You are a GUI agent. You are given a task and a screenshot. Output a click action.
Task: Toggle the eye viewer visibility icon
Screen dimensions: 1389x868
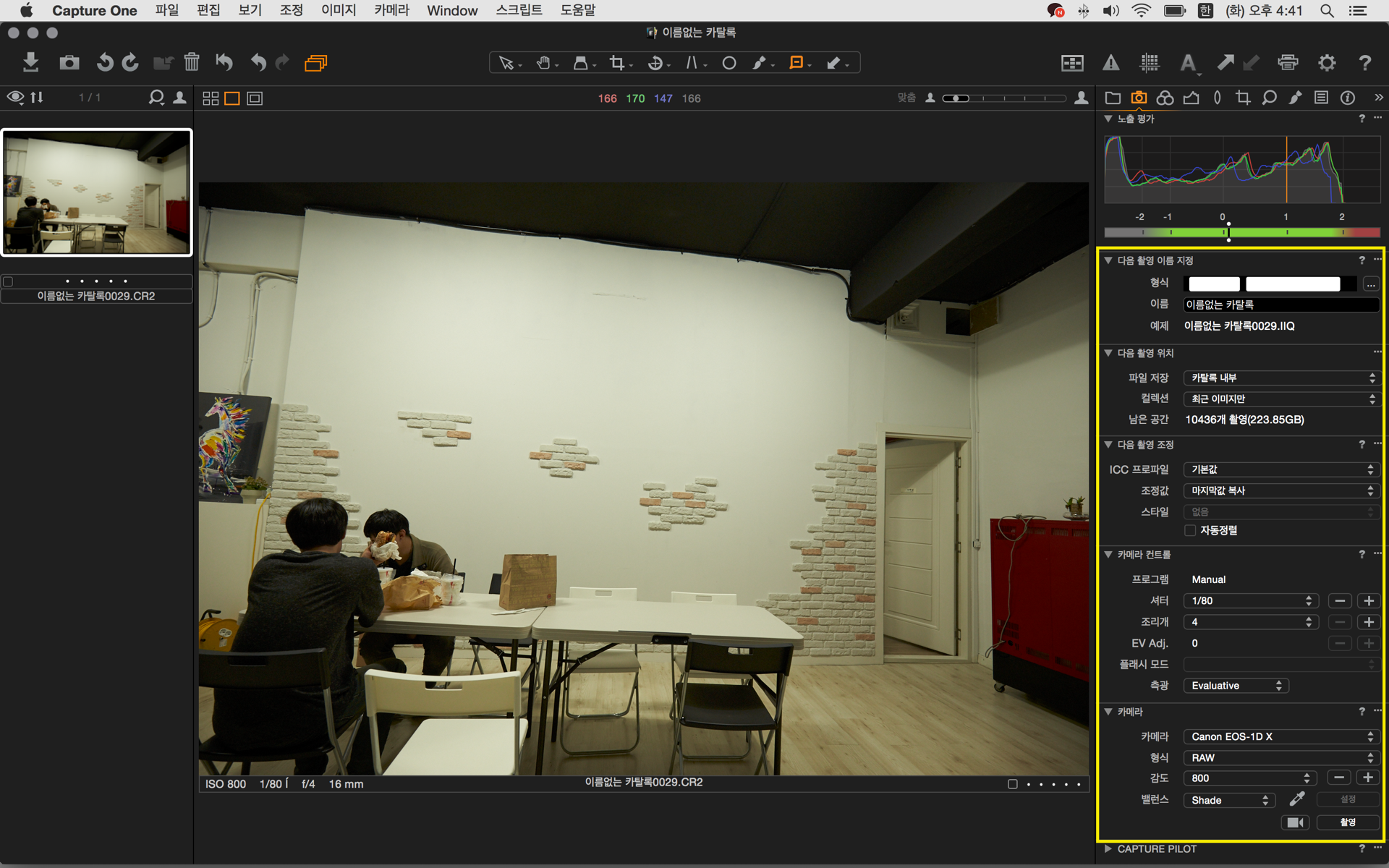pos(15,98)
